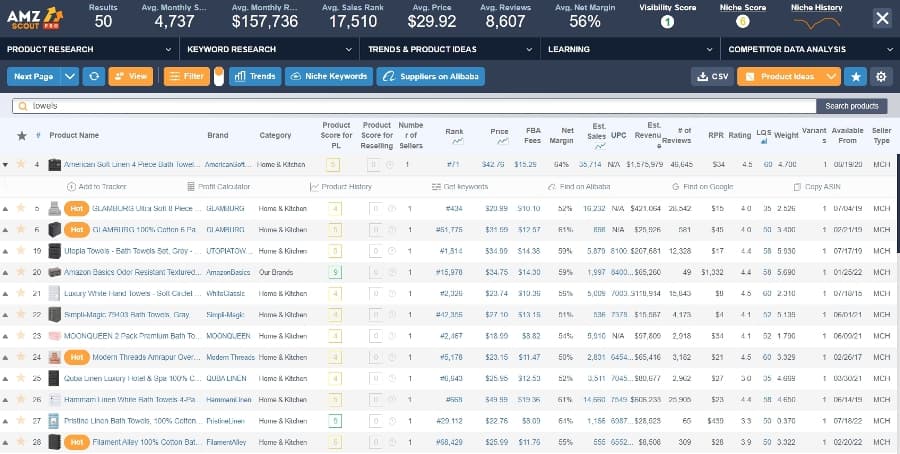
Task: Click Get keywords
Action: 460,187
